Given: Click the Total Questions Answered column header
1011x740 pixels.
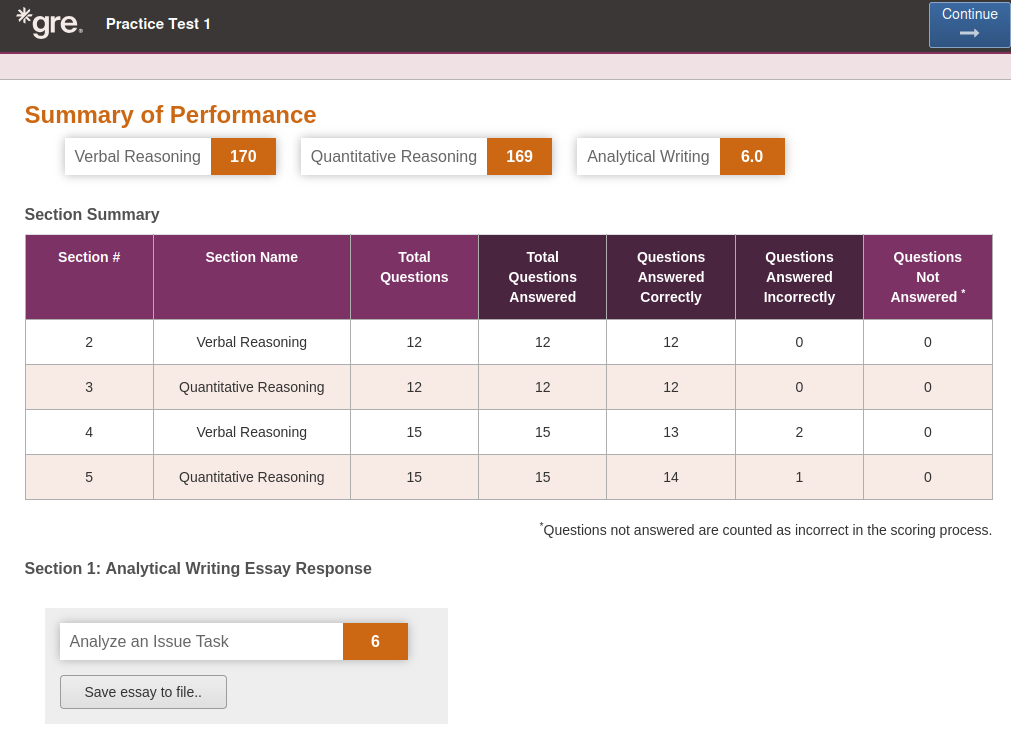Looking at the screenshot, I should click(x=542, y=277).
